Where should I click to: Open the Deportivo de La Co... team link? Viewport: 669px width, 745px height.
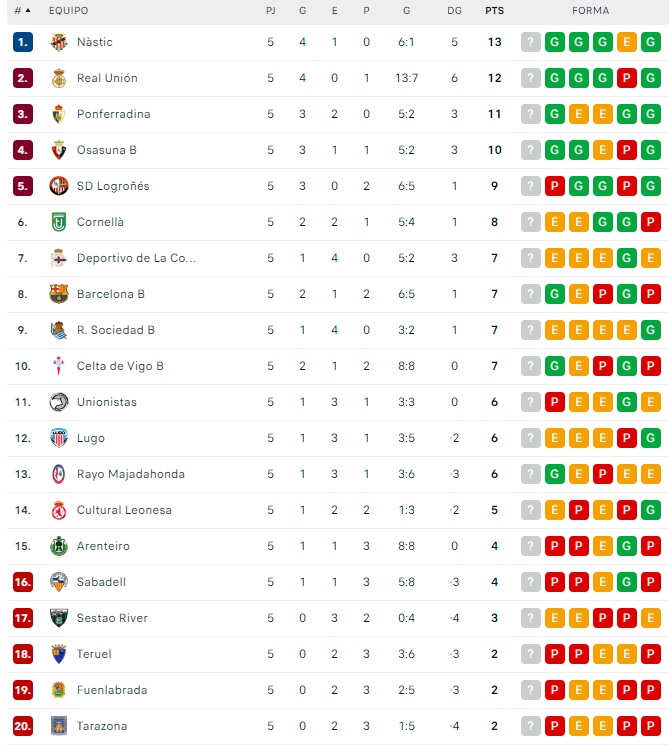pos(136,258)
